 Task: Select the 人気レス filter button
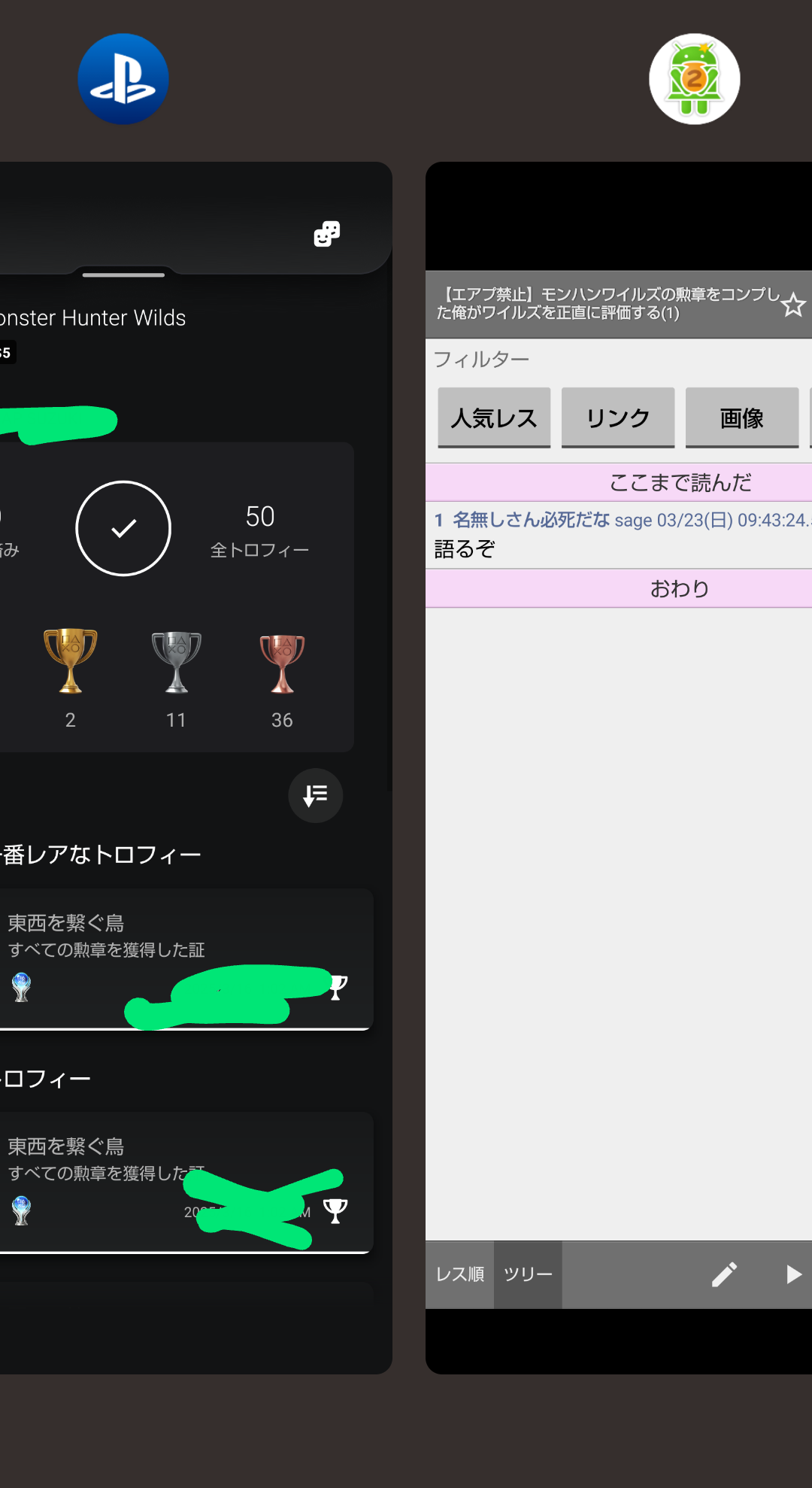(494, 418)
